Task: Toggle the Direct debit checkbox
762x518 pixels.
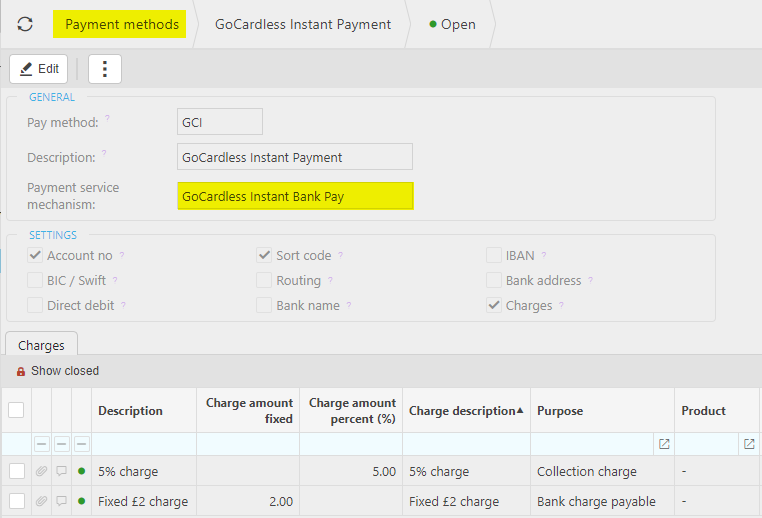Action: pyautogui.click(x=35, y=305)
